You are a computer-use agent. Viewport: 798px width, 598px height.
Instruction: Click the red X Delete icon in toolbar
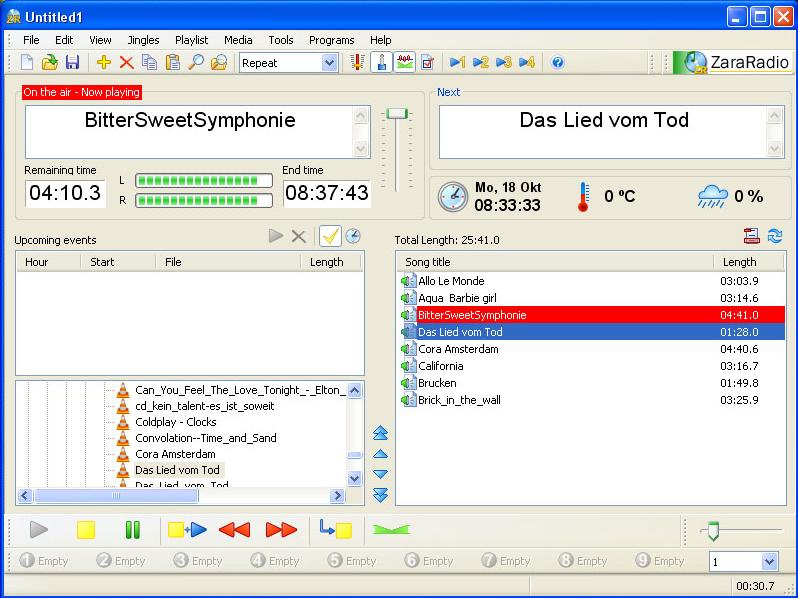[x=126, y=63]
